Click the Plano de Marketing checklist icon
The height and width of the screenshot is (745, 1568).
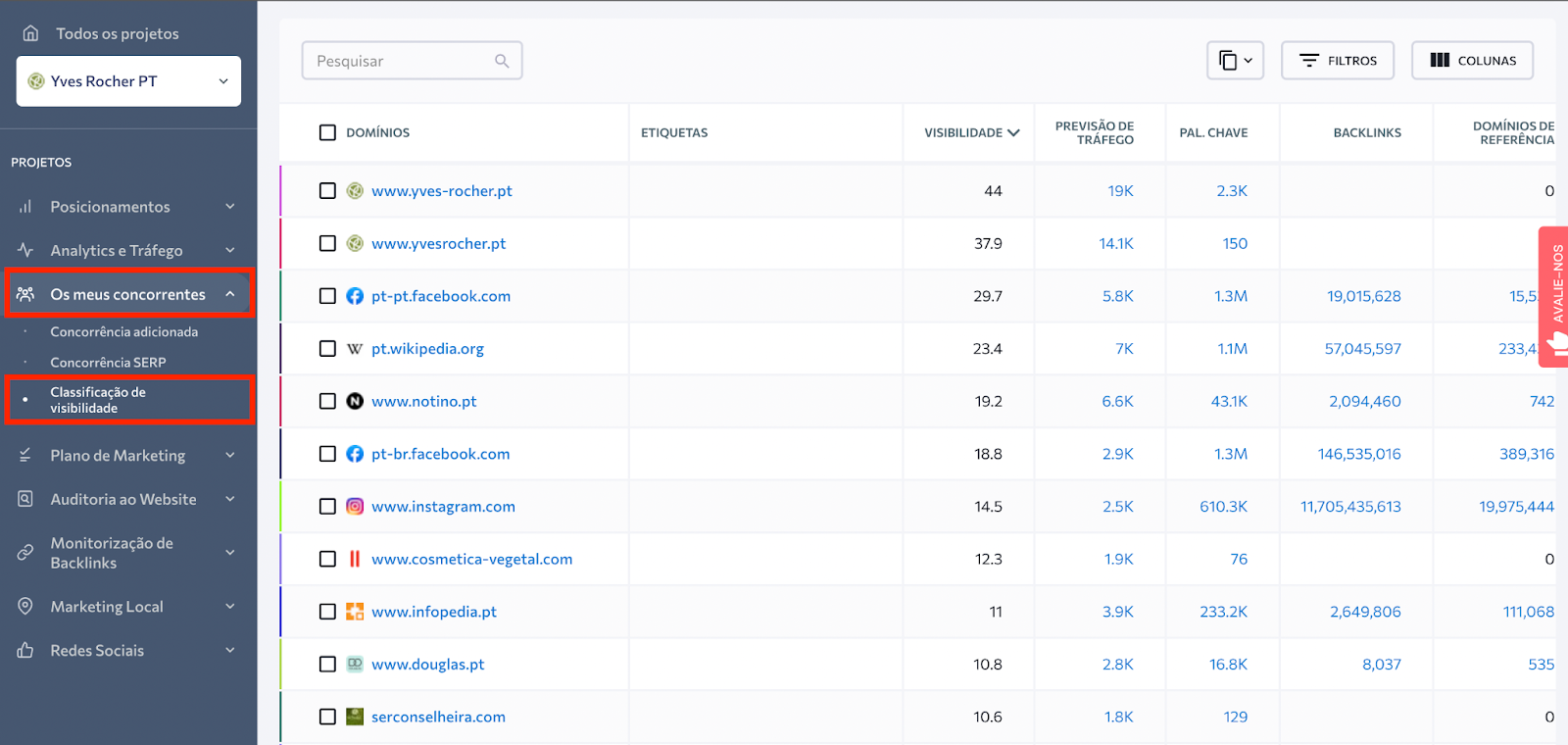pos(25,455)
